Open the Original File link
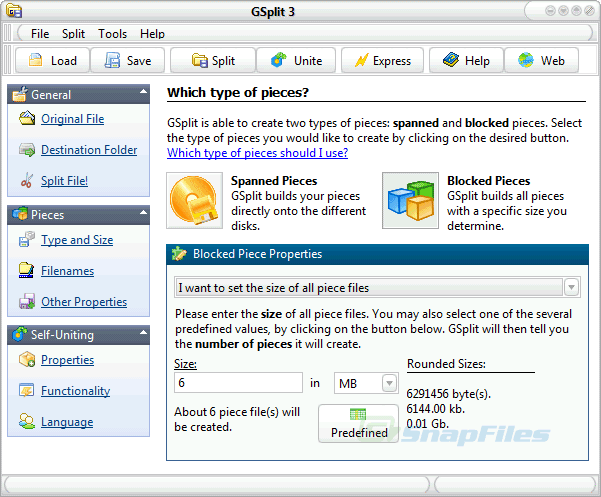The width and height of the screenshot is (601, 497). click(x=72, y=119)
